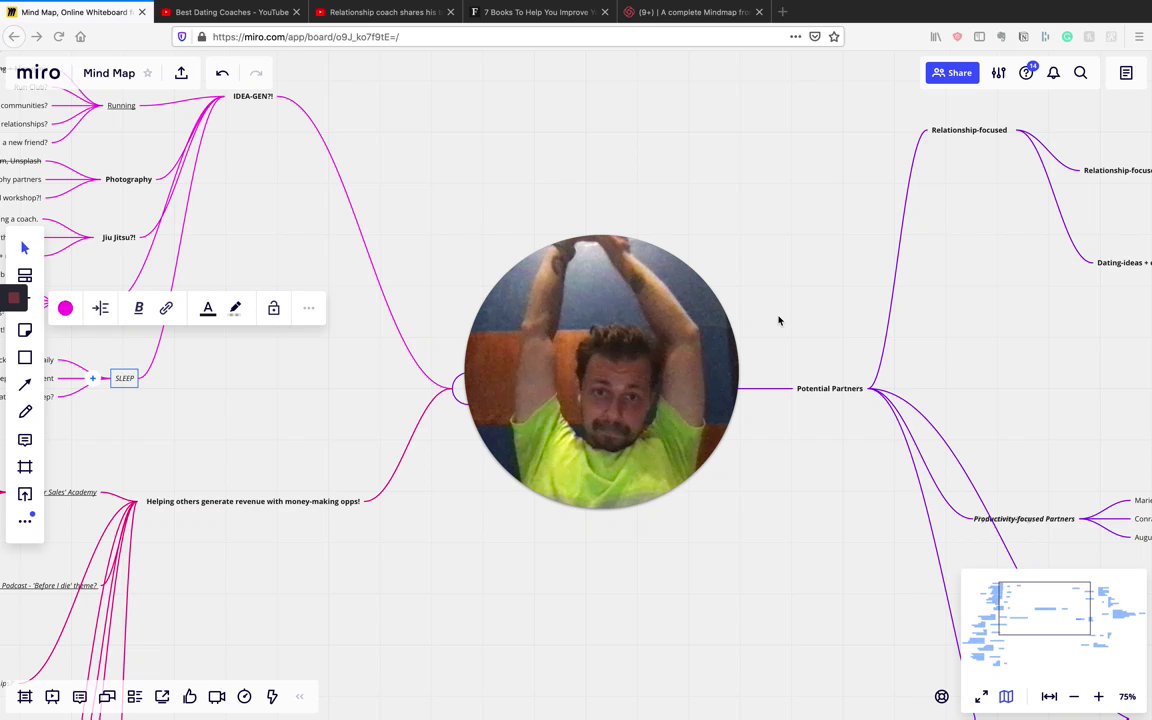Click the Mind Map board title

click(109, 73)
